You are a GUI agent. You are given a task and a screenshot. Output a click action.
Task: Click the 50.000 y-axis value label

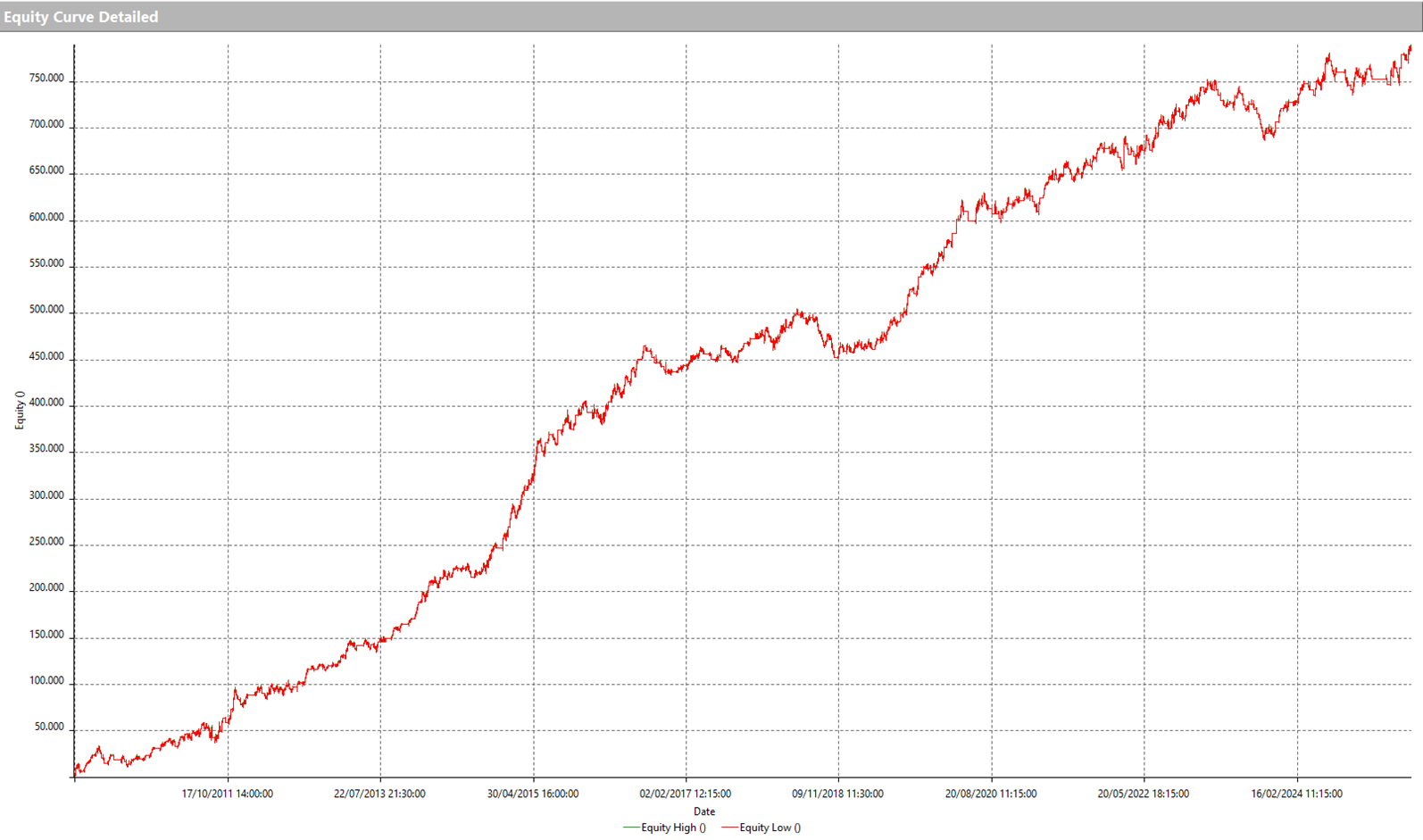(49, 727)
